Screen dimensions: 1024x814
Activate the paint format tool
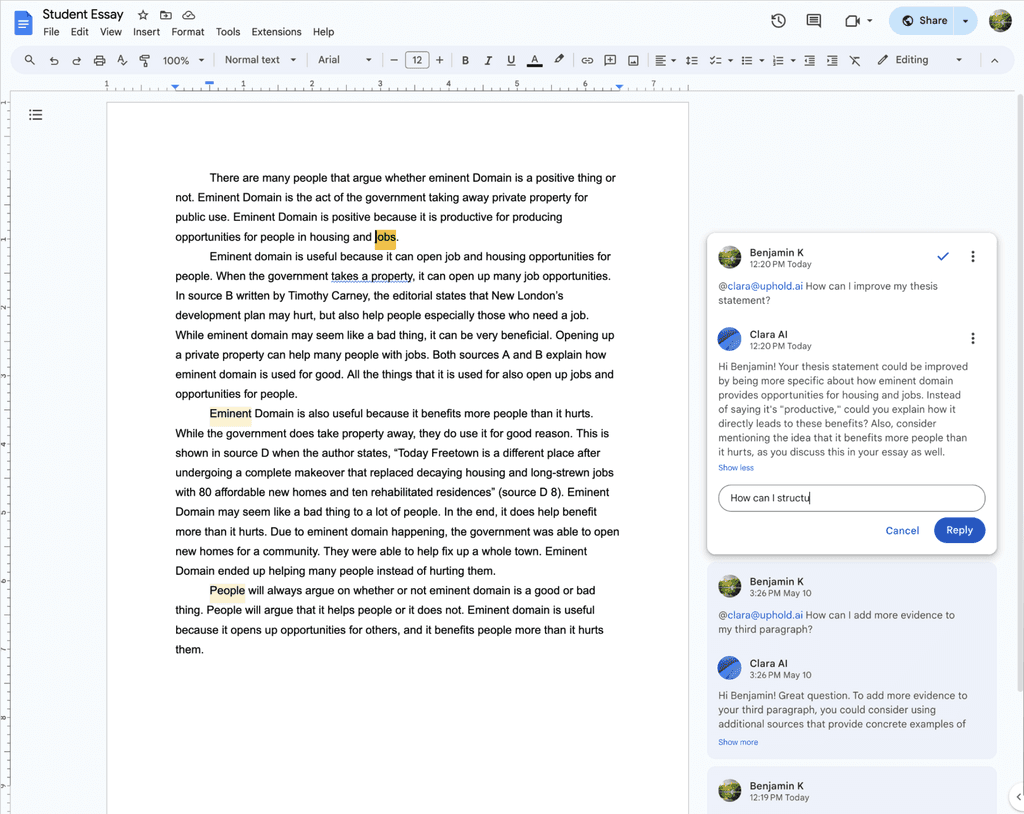[x=145, y=60]
